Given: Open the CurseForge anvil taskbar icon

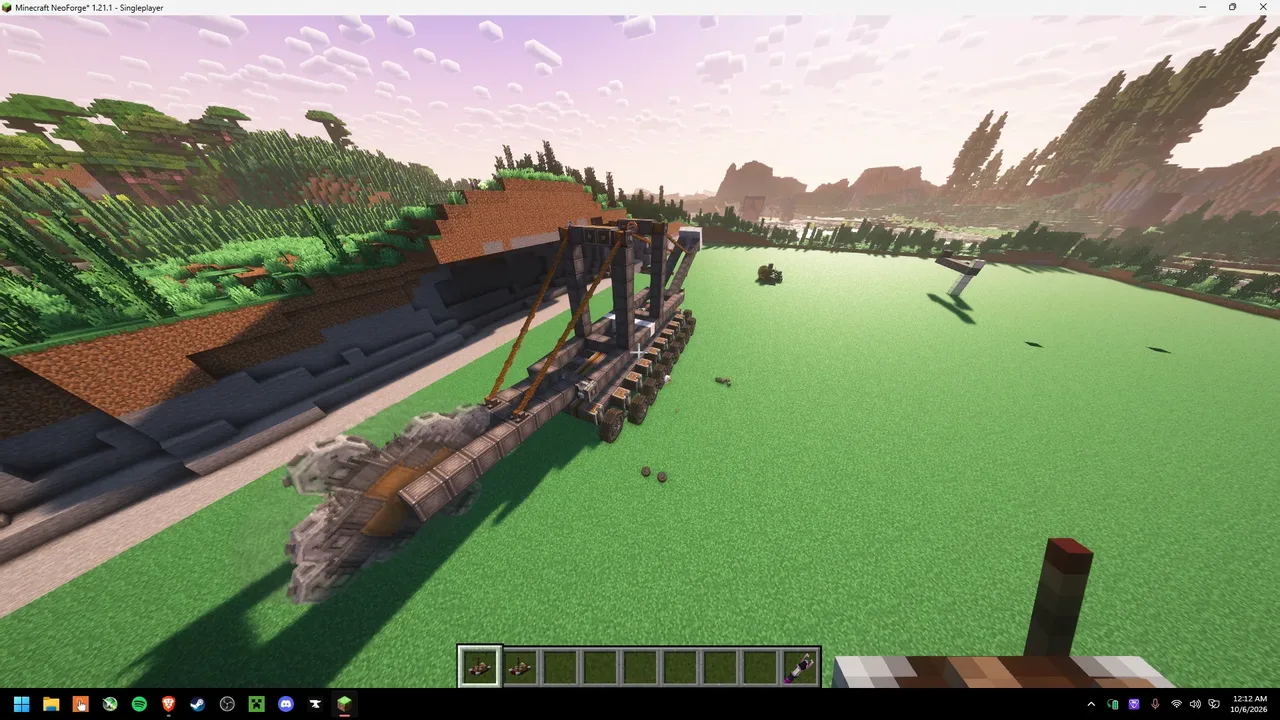Looking at the screenshot, I should [x=315, y=704].
